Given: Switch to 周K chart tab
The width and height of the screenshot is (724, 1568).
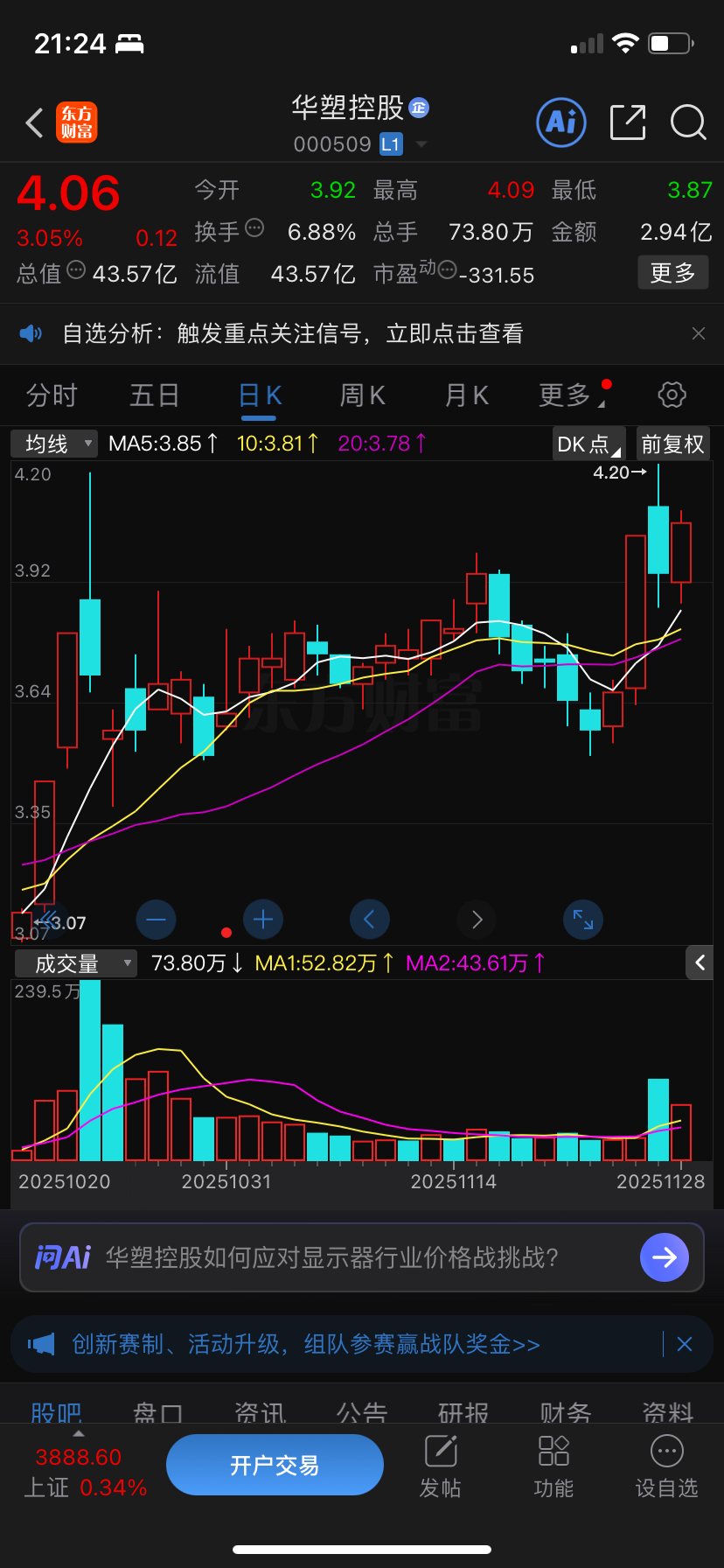Looking at the screenshot, I should click(x=363, y=395).
